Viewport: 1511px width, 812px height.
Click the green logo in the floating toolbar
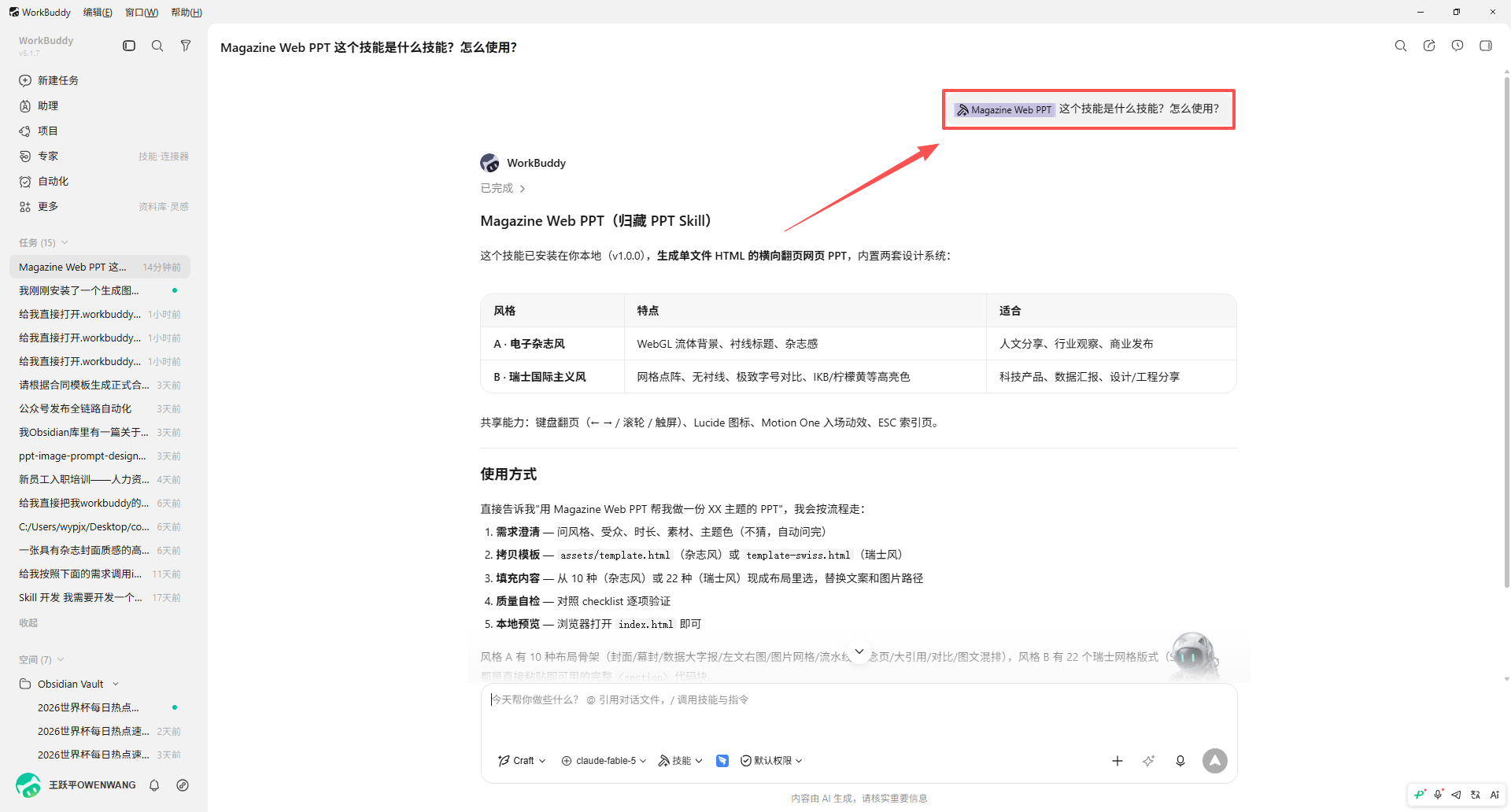1420,795
